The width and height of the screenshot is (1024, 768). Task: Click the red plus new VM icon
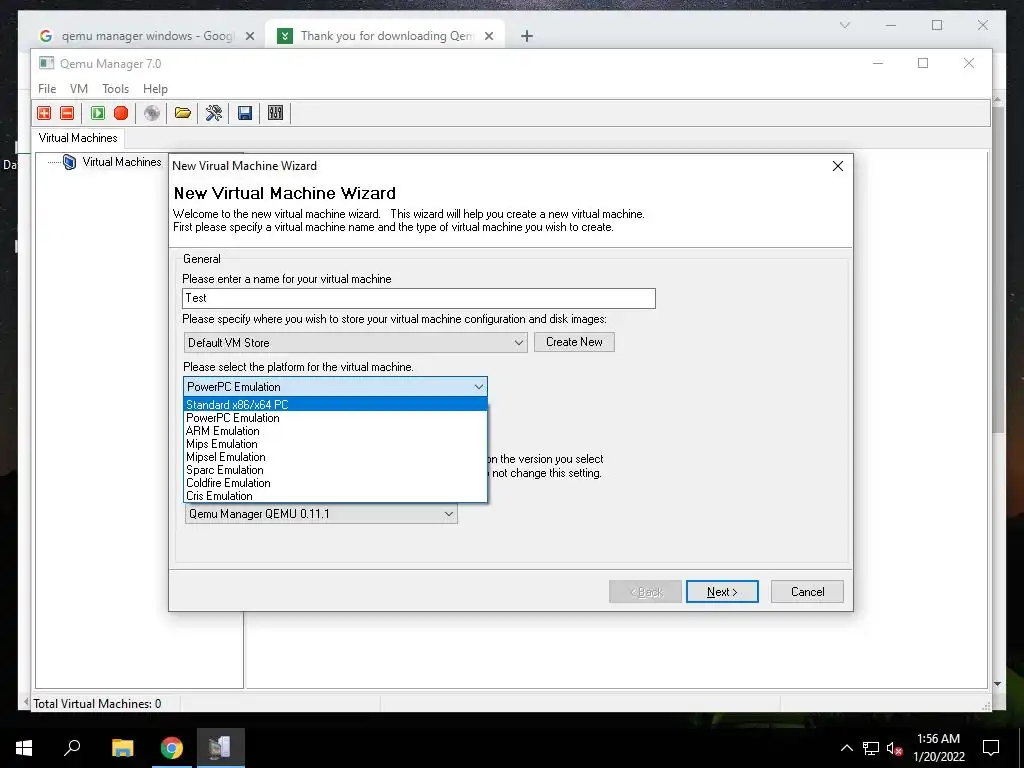point(44,113)
